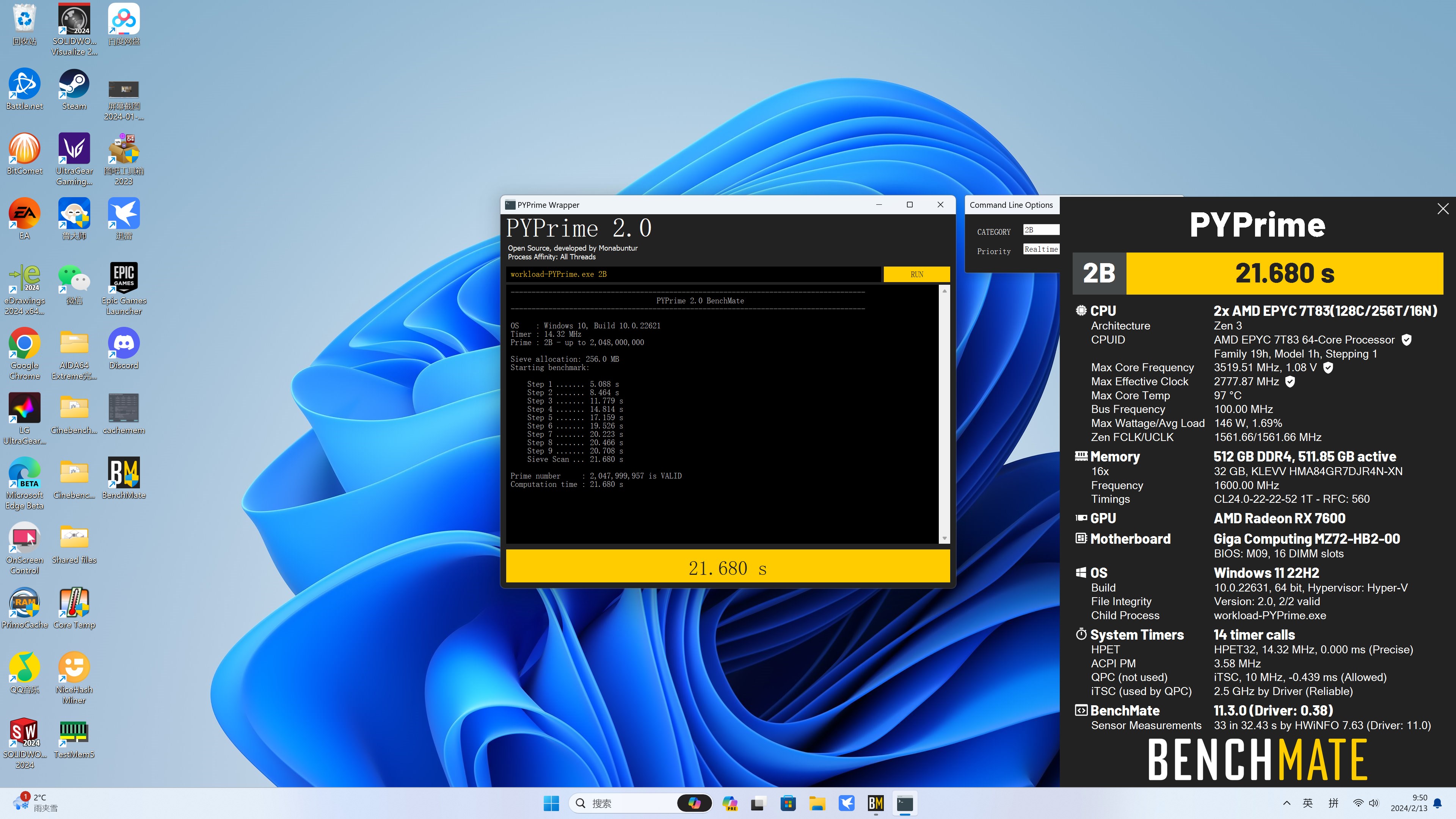Open the notification bell icon
The height and width of the screenshot is (819, 1456).
[x=1438, y=803]
